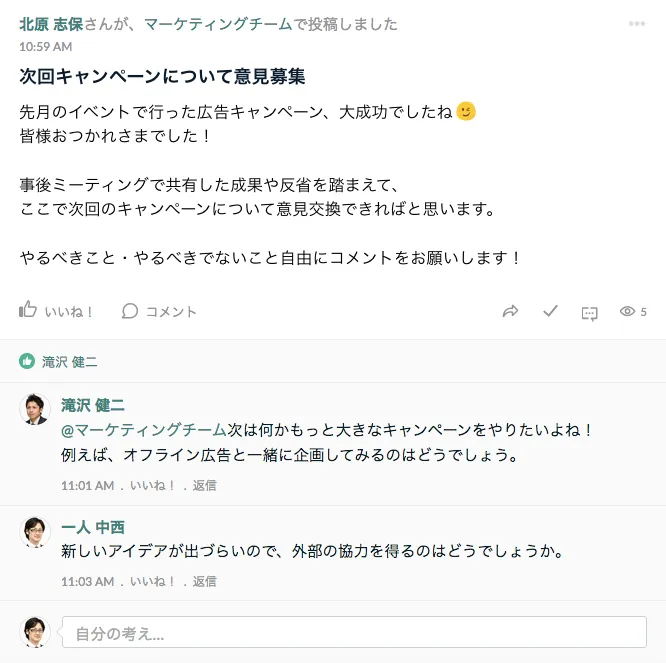Click 滝沢 健二's comment avatar
The width and height of the screenshot is (666, 663).
[36, 409]
